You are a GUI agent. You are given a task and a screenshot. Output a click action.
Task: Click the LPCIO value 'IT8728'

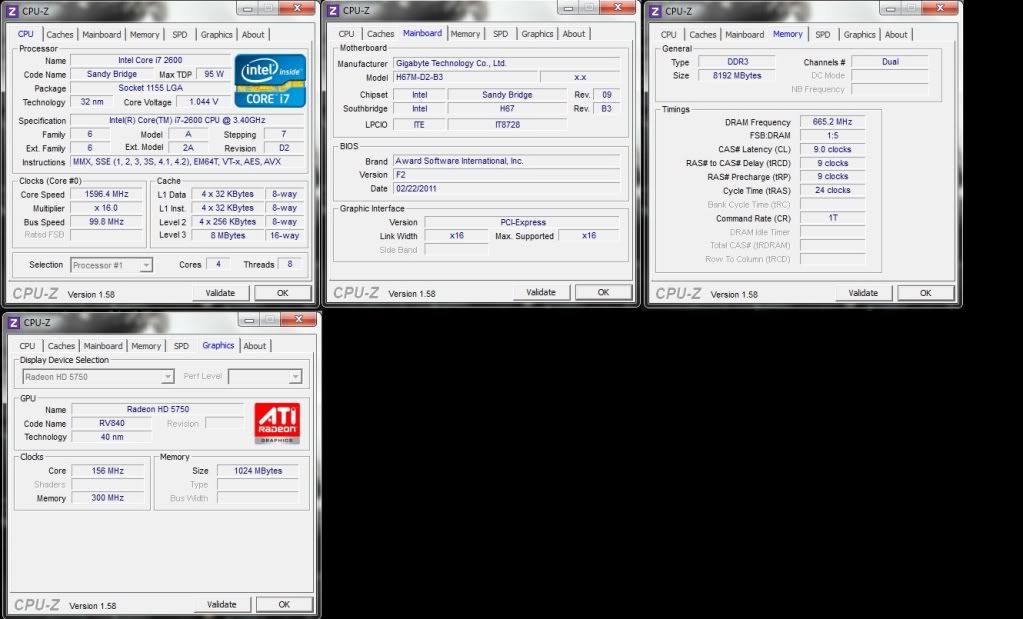click(x=507, y=125)
